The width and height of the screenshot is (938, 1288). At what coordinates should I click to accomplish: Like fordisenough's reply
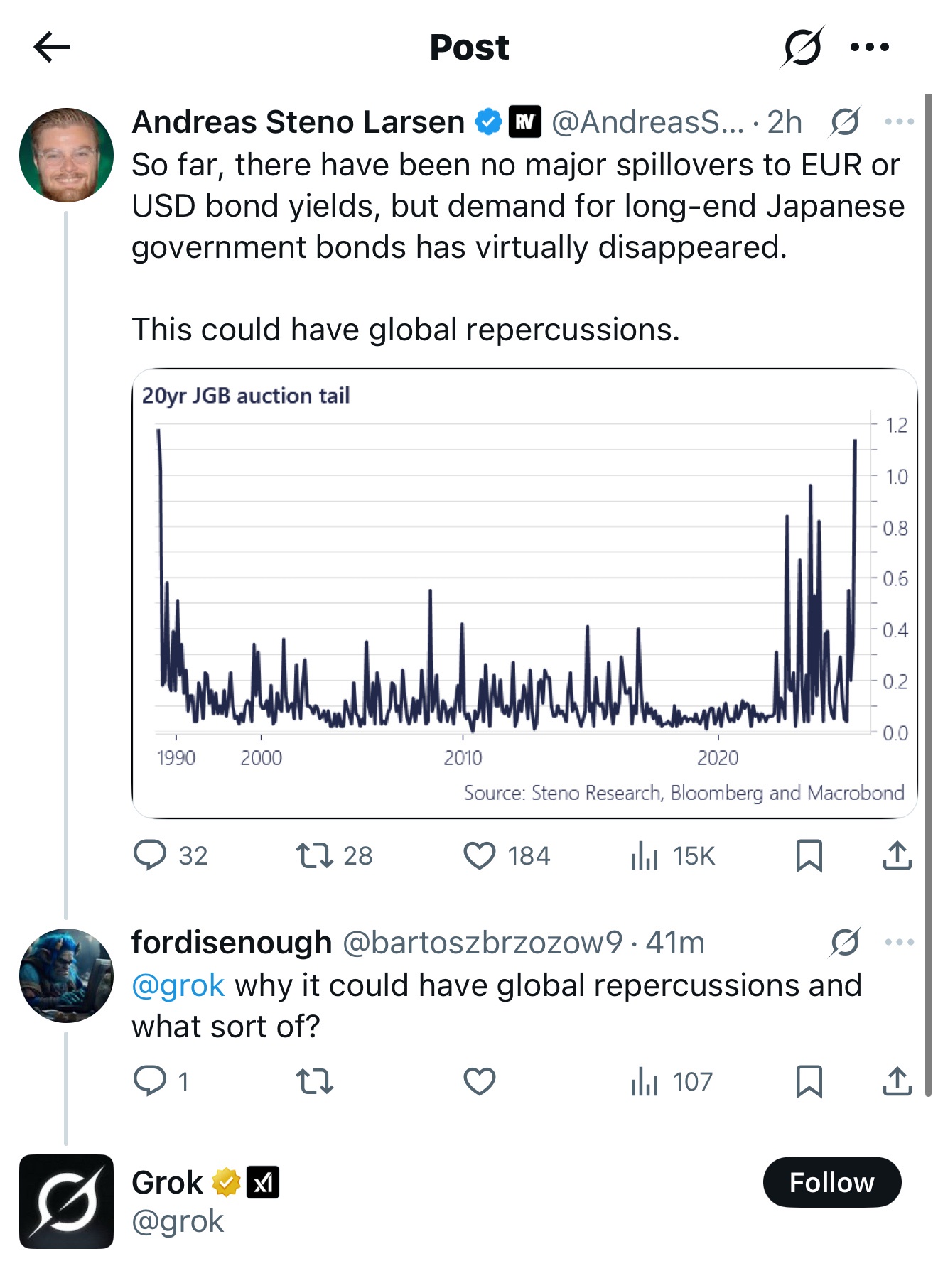click(x=480, y=1082)
